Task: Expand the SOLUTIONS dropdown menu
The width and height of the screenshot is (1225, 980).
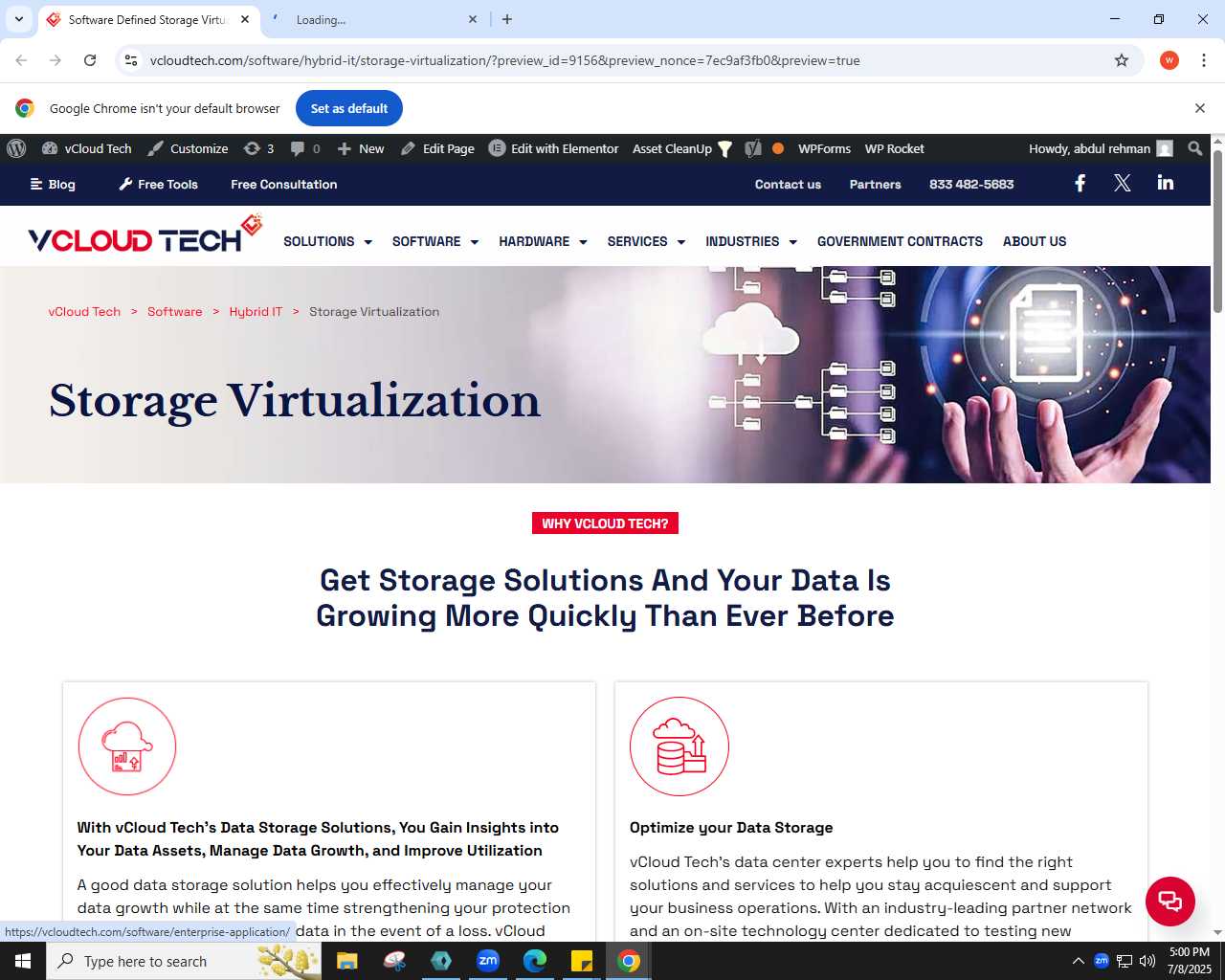Action: [327, 241]
